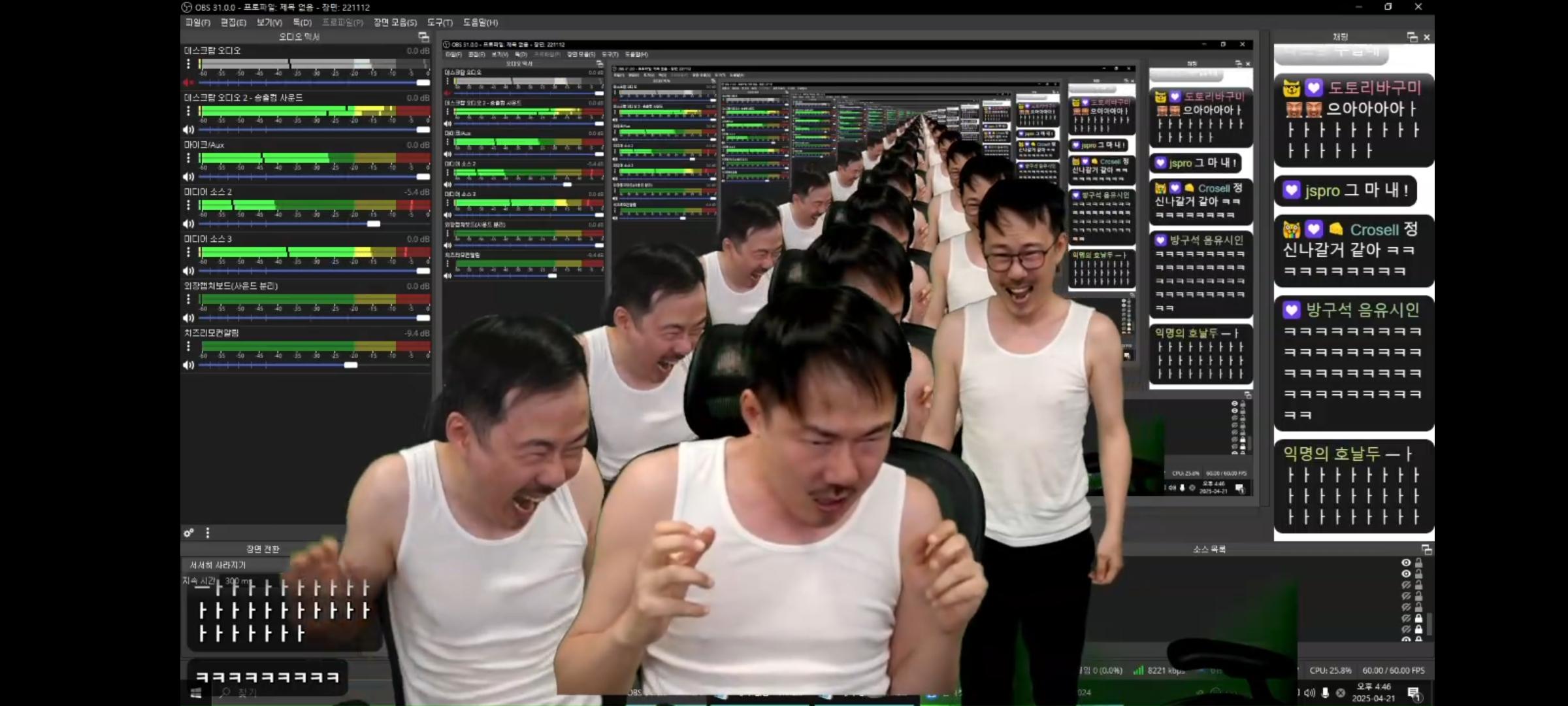The height and width of the screenshot is (706, 1568).
Task: Click the 방구석 음유시인 chat username
Action: point(1363,310)
